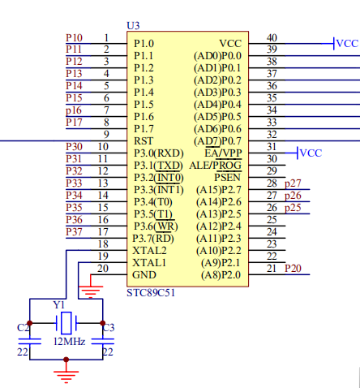The image size is (361, 388).
Task: Click the U3 designator label
Action: point(133,26)
